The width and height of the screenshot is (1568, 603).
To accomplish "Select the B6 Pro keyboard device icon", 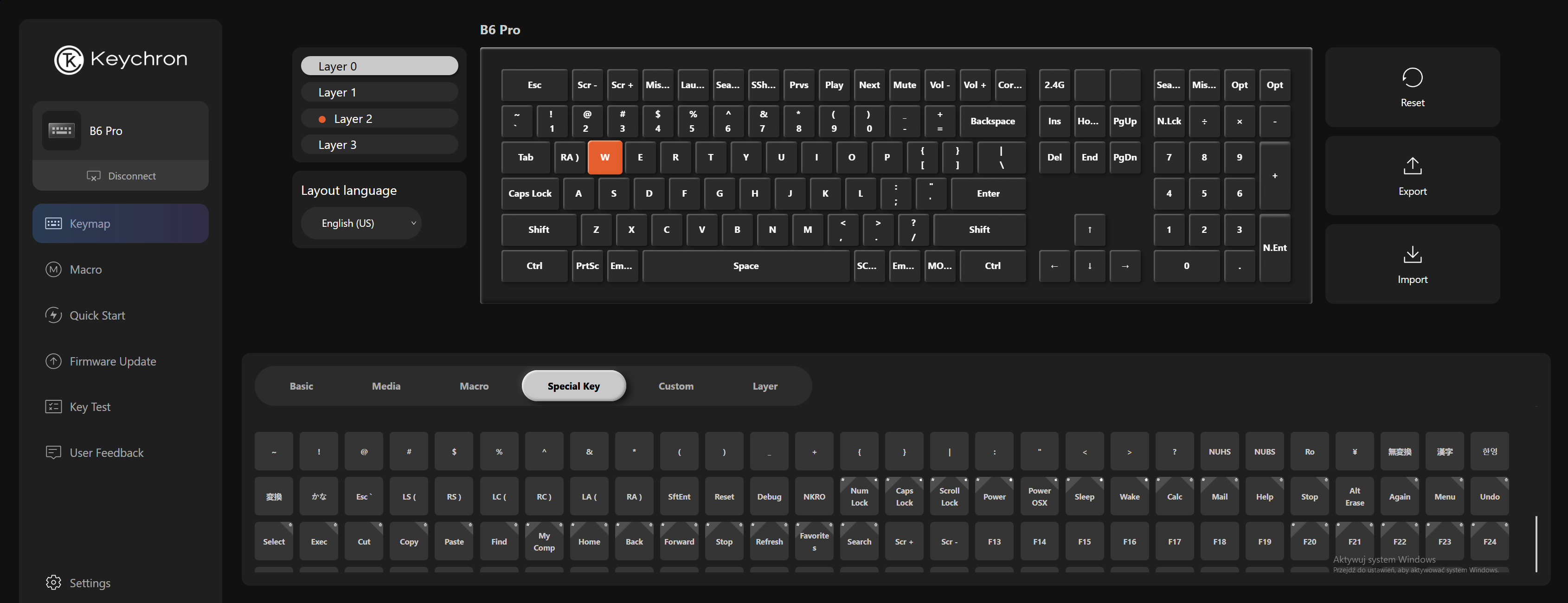I will click(x=62, y=130).
